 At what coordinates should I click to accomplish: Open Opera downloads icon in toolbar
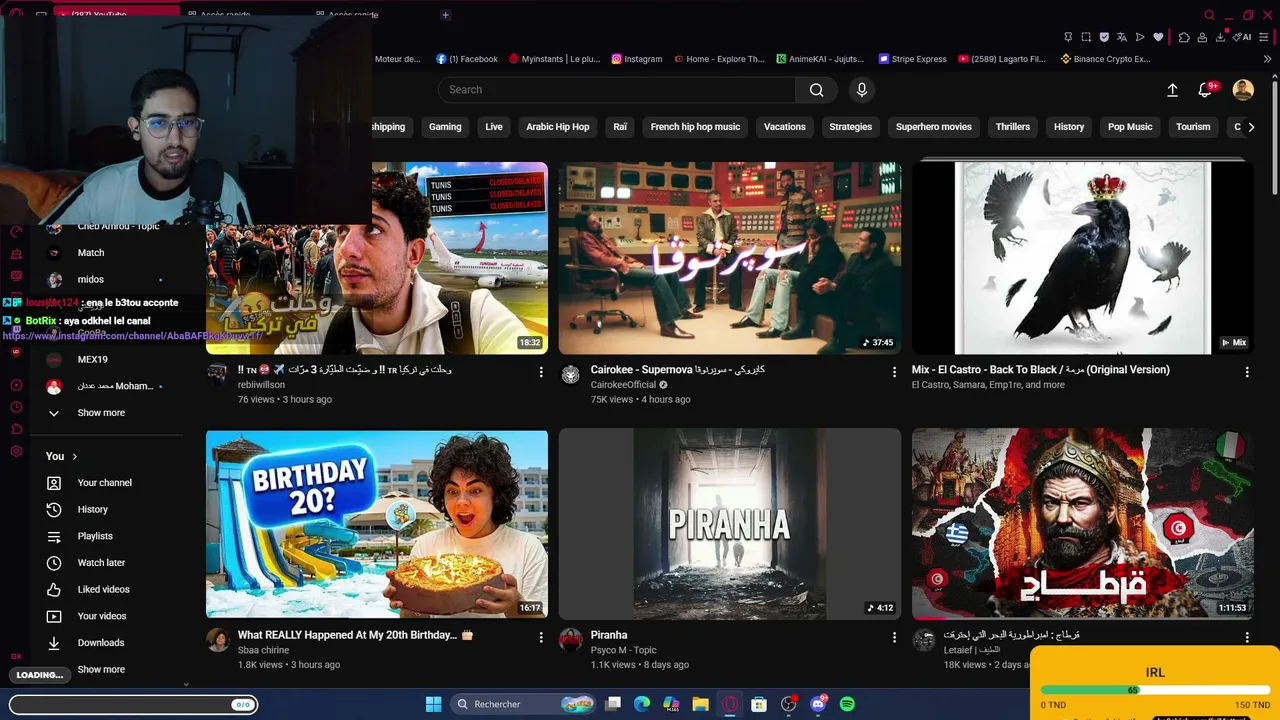[1221, 37]
